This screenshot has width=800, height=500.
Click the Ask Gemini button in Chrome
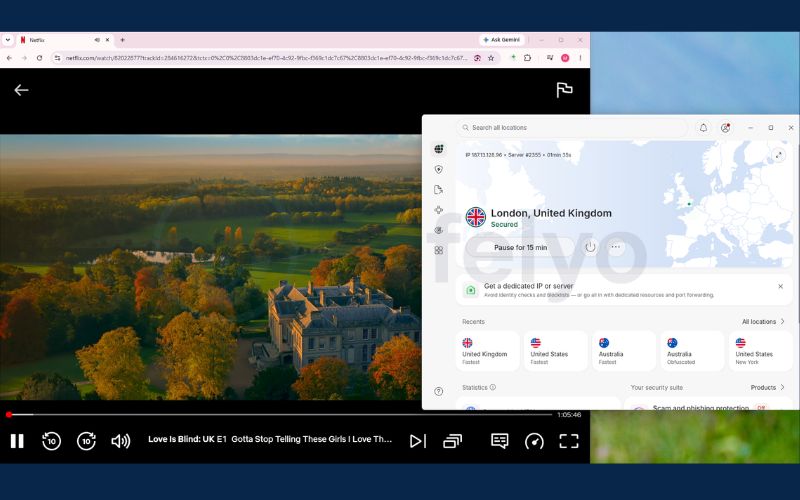502,40
